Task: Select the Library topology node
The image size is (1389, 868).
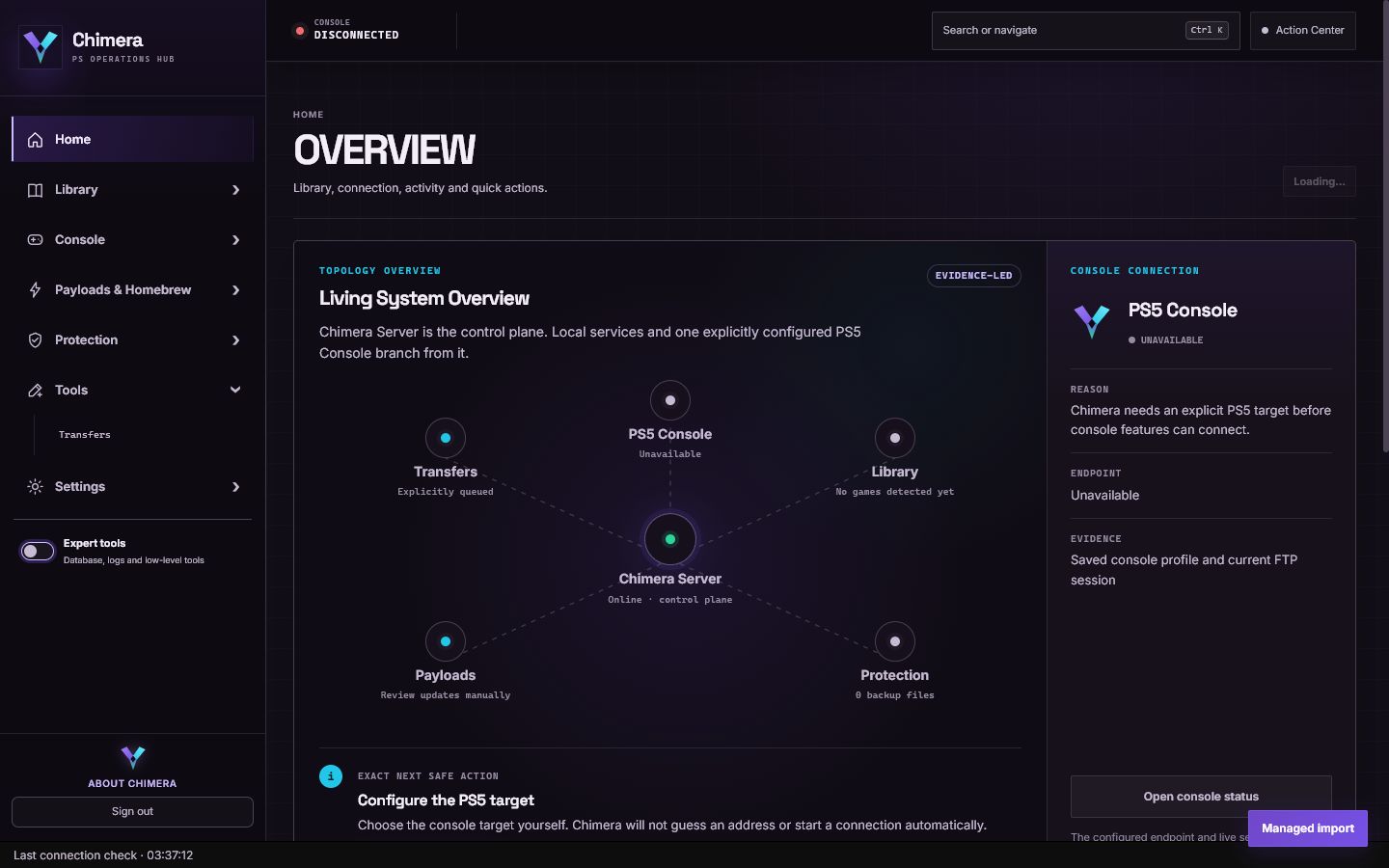Action: coord(895,438)
